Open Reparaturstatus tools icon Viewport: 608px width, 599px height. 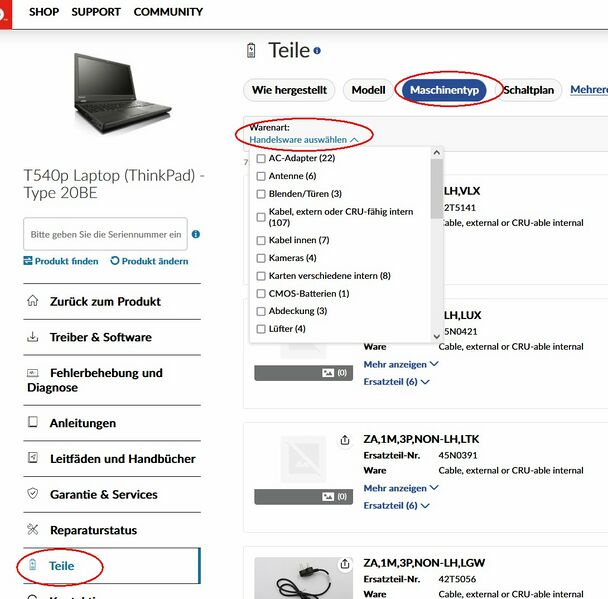pos(33,529)
